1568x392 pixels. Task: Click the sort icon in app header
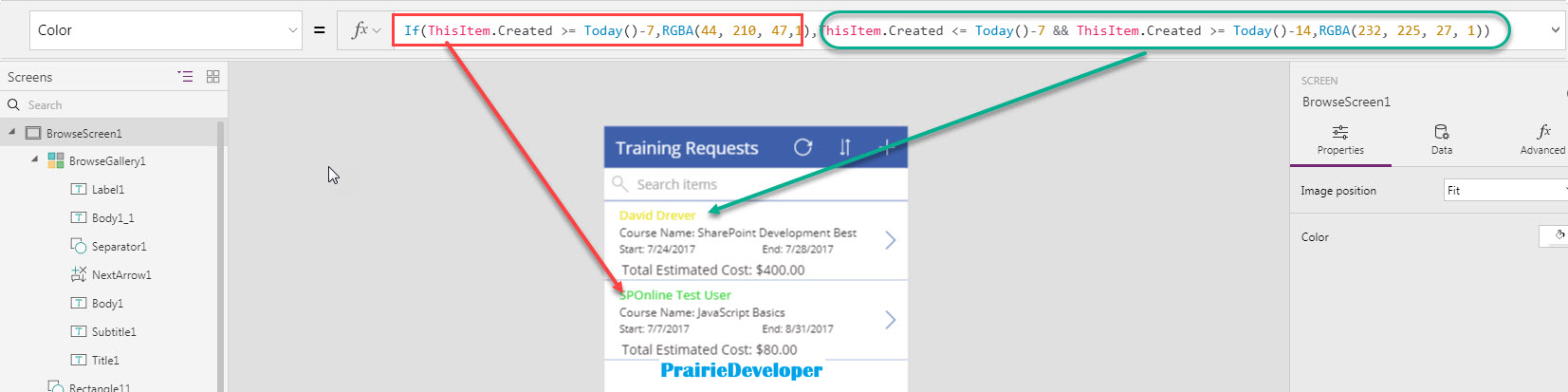[844, 147]
